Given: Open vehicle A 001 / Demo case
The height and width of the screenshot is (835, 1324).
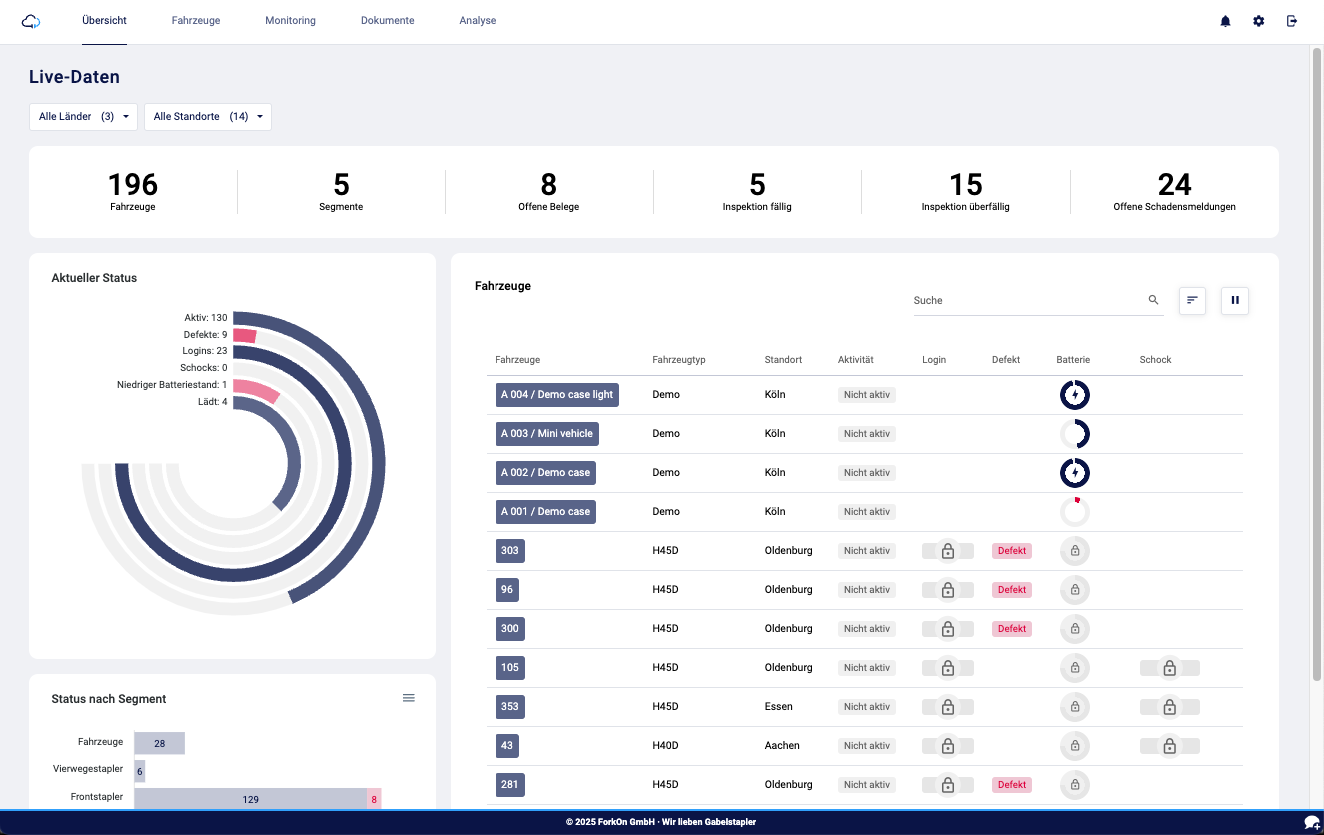Looking at the screenshot, I should pos(546,512).
